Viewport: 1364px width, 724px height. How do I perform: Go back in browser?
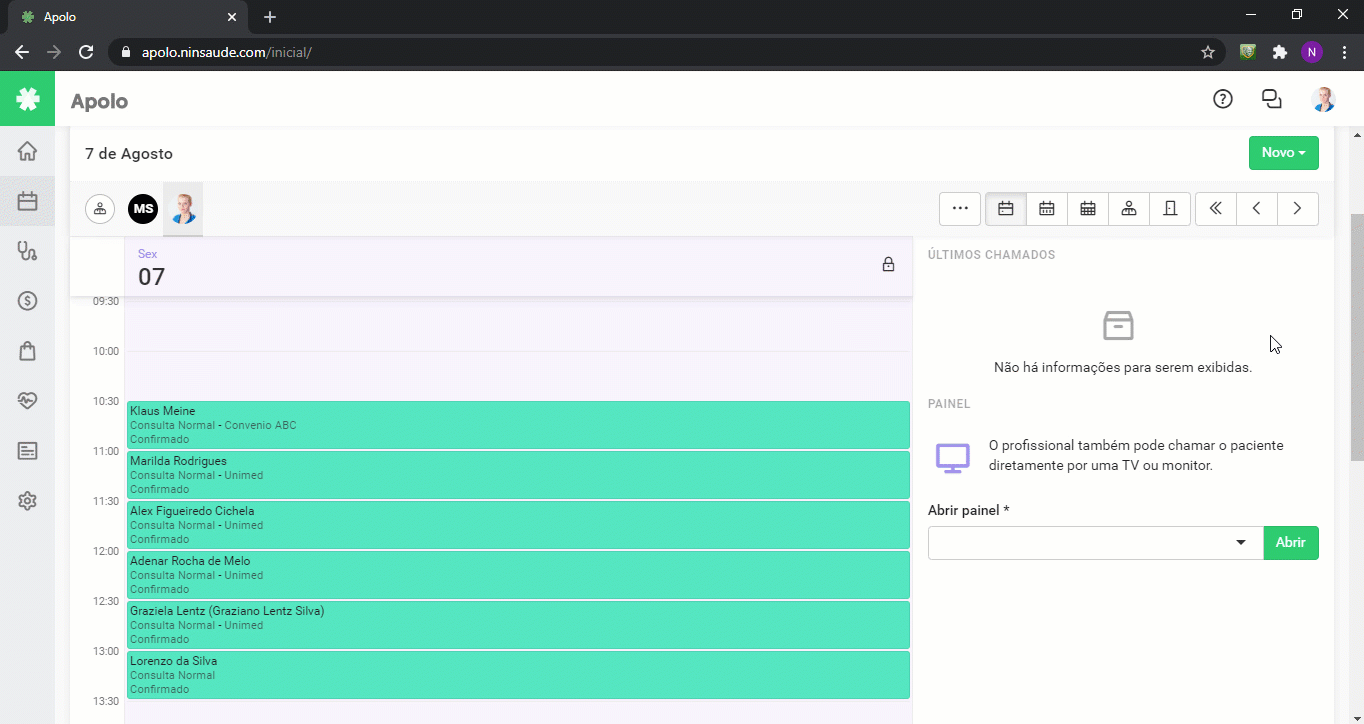click(22, 52)
